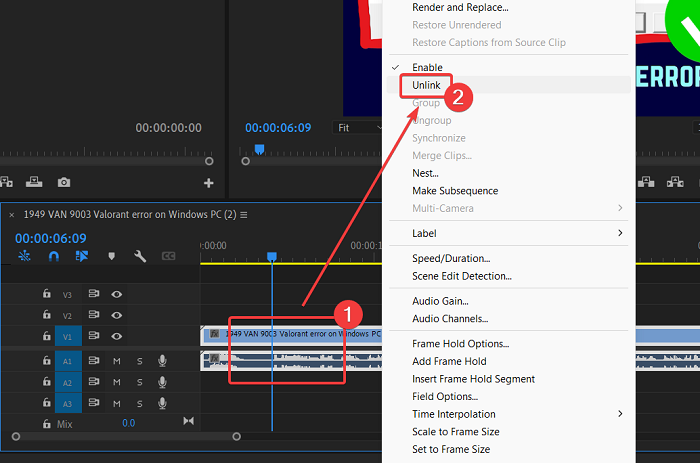This screenshot has width=700, height=463.
Task: Lock track A3 with padlock
Action: pyautogui.click(x=46, y=402)
